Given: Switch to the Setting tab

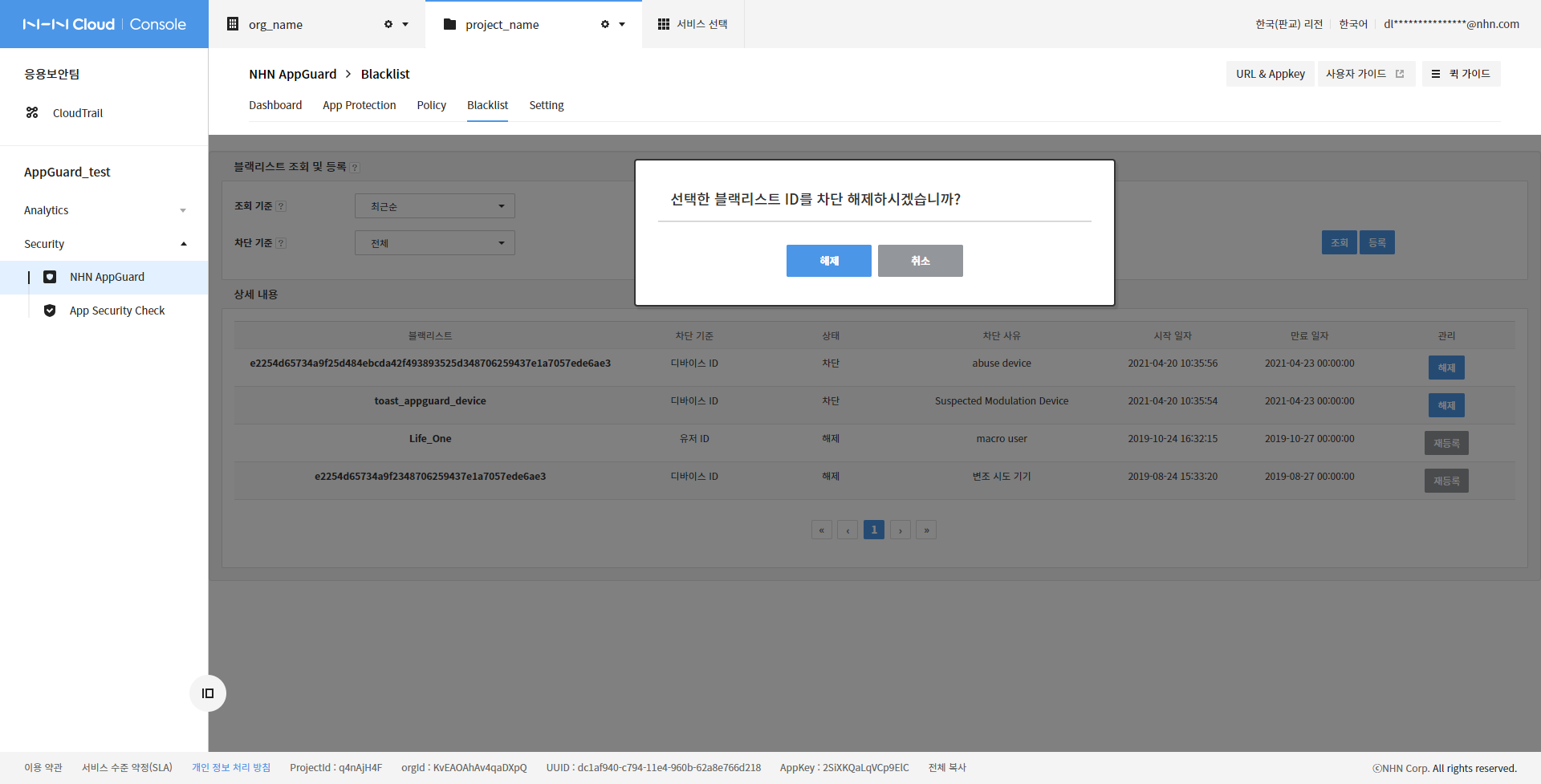Looking at the screenshot, I should (x=547, y=105).
